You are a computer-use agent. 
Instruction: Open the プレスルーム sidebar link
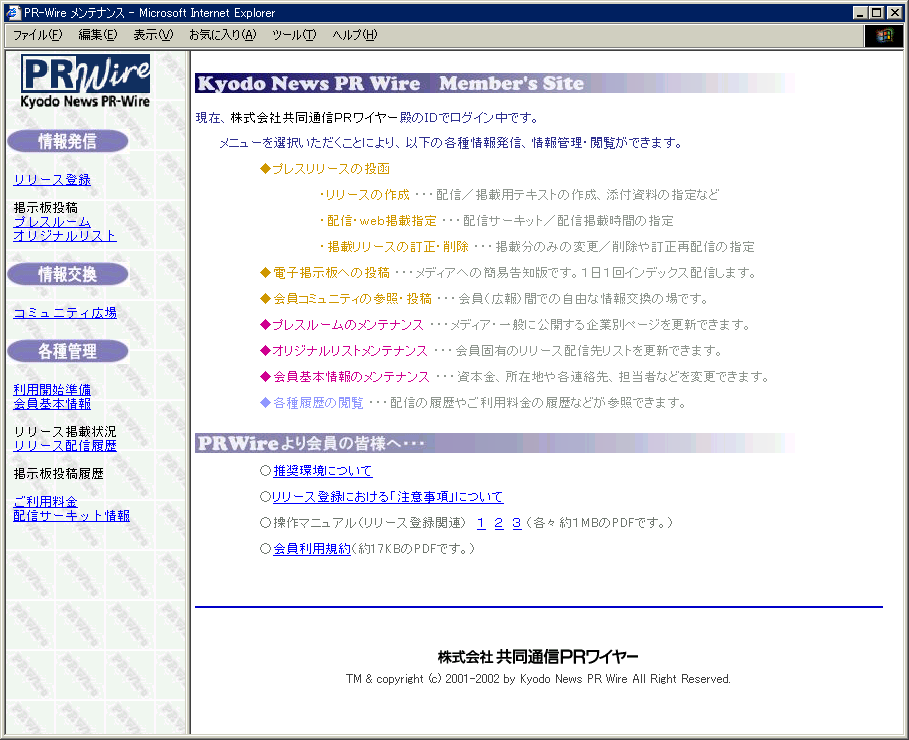[x=52, y=222]
